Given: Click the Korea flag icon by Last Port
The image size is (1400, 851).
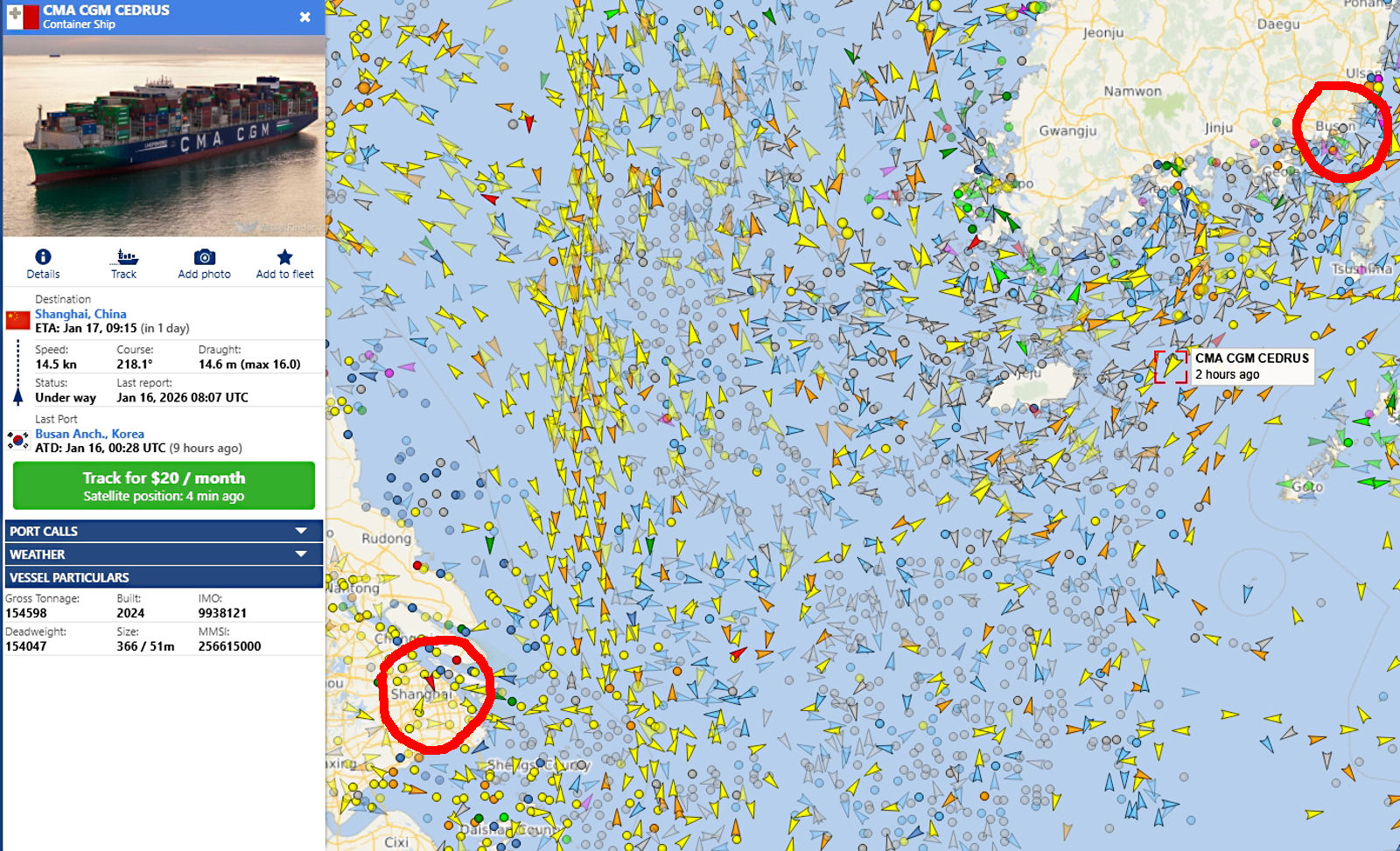Looking at the screenshot, I should coord(18,440).
